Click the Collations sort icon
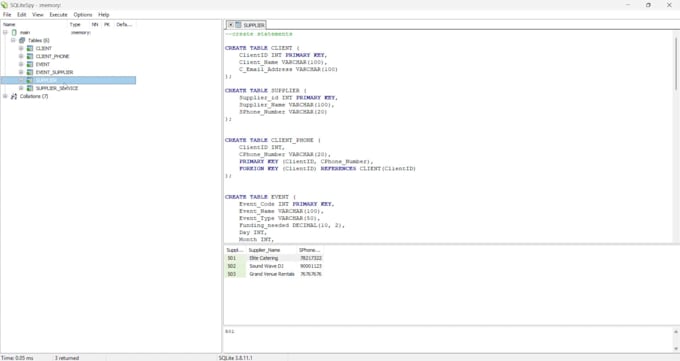Image resolution: width=680 pixels, height=361 pixels. point(14,96)
